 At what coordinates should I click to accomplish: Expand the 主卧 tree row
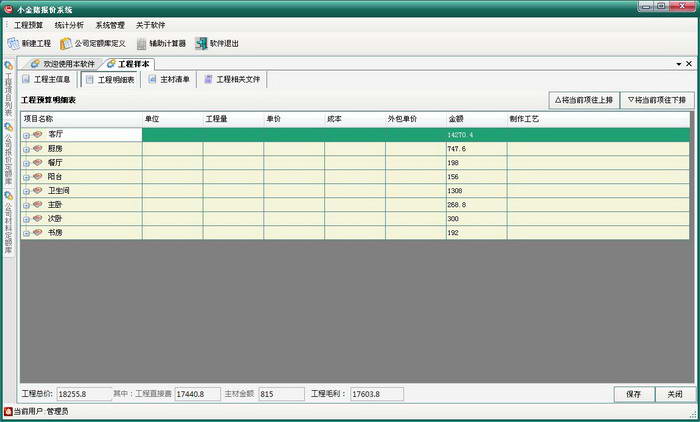(x=26, y=205)
